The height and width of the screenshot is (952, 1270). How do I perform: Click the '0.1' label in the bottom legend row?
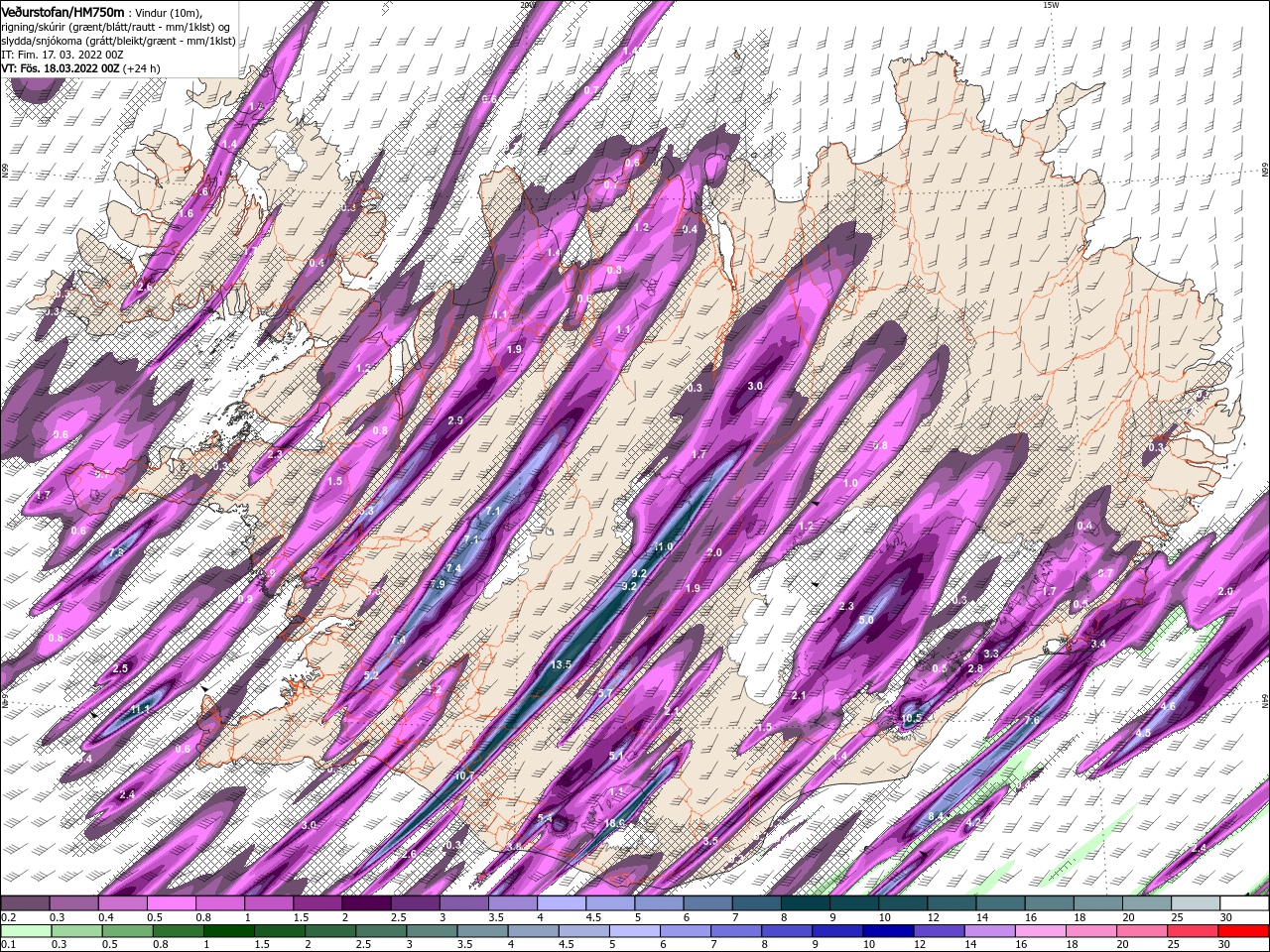pyautogui.click(x=8, y=944)
